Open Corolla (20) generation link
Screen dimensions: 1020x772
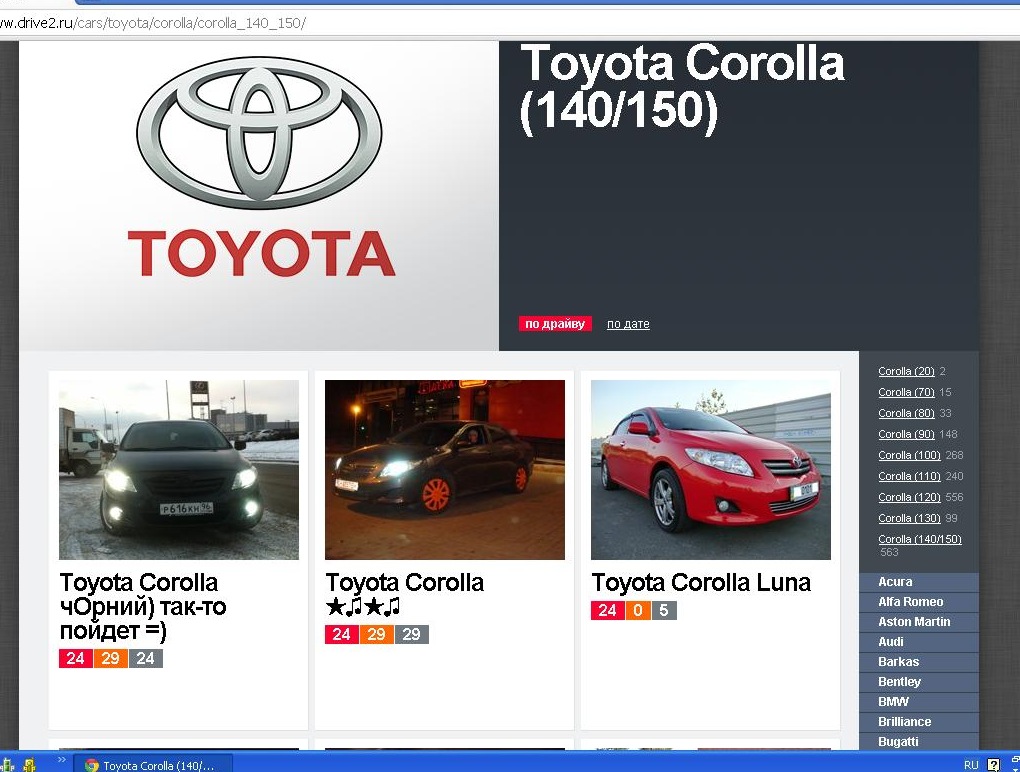point(906,371)
